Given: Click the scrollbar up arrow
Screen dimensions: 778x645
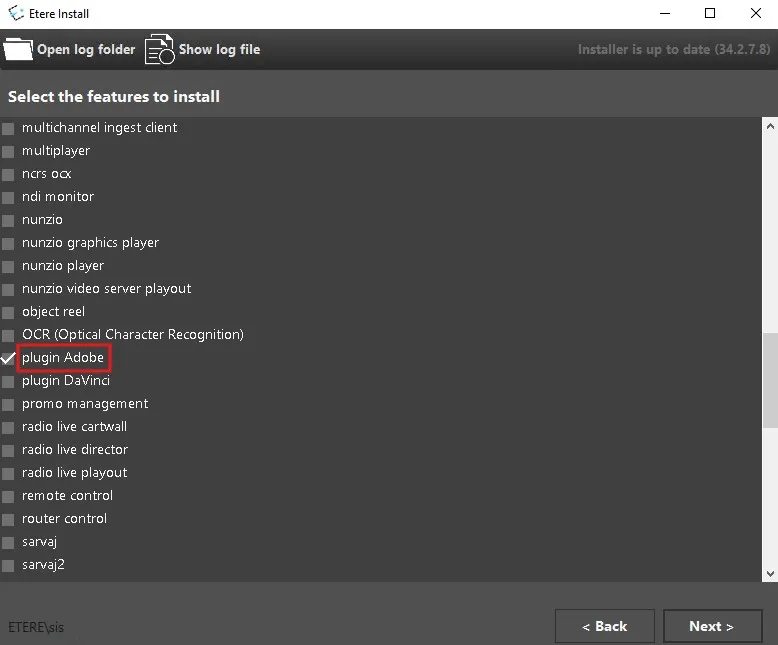Looking at the screenshot, I should click(x=770, y=126).
